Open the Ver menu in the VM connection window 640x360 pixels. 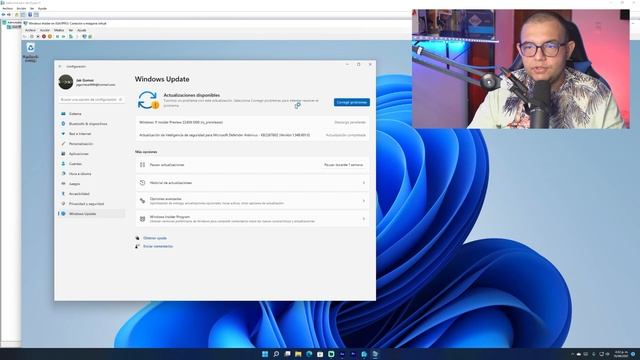pos(71,30)
